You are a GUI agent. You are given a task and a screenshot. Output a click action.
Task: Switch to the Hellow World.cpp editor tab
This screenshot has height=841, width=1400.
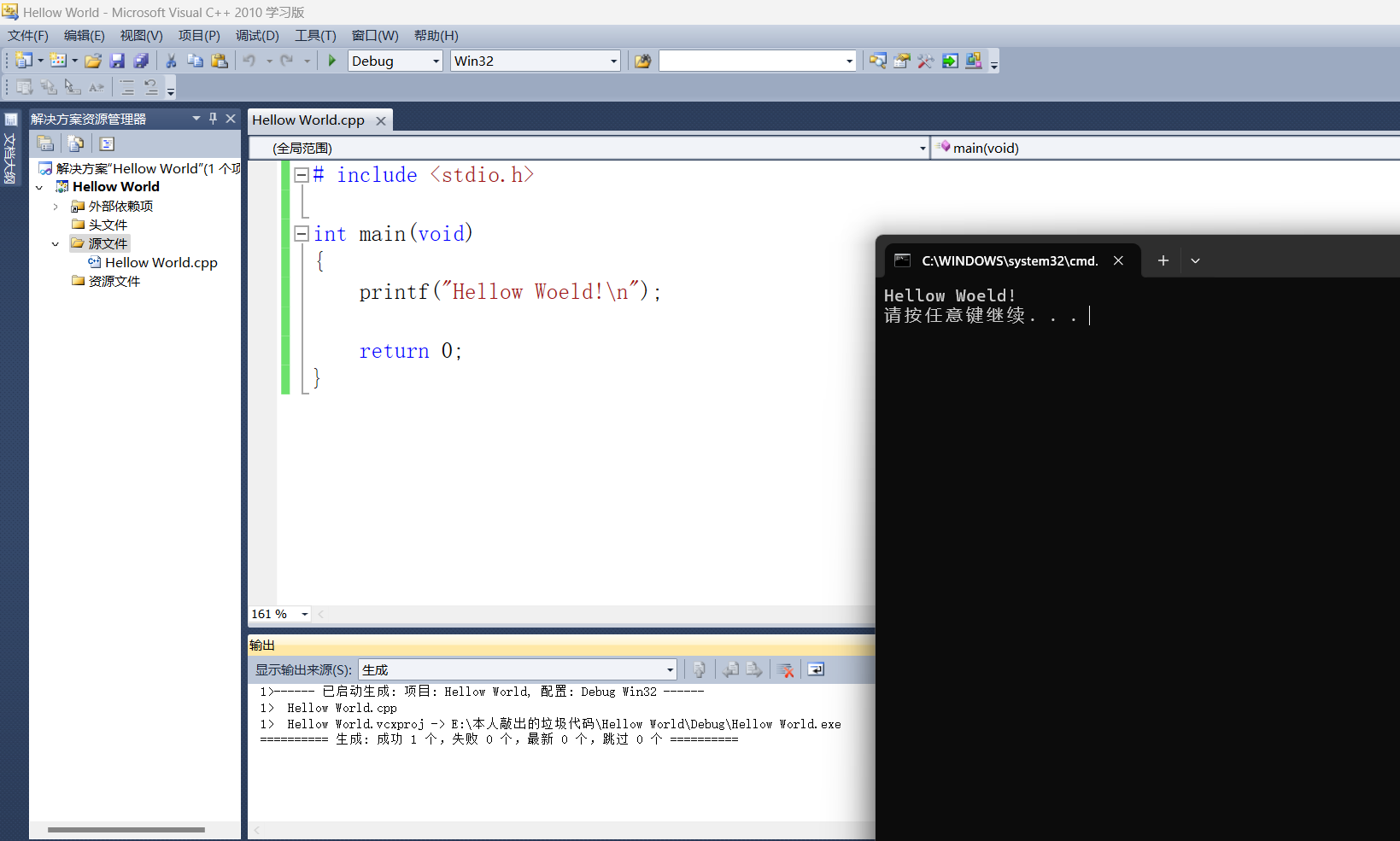point(309,120)
